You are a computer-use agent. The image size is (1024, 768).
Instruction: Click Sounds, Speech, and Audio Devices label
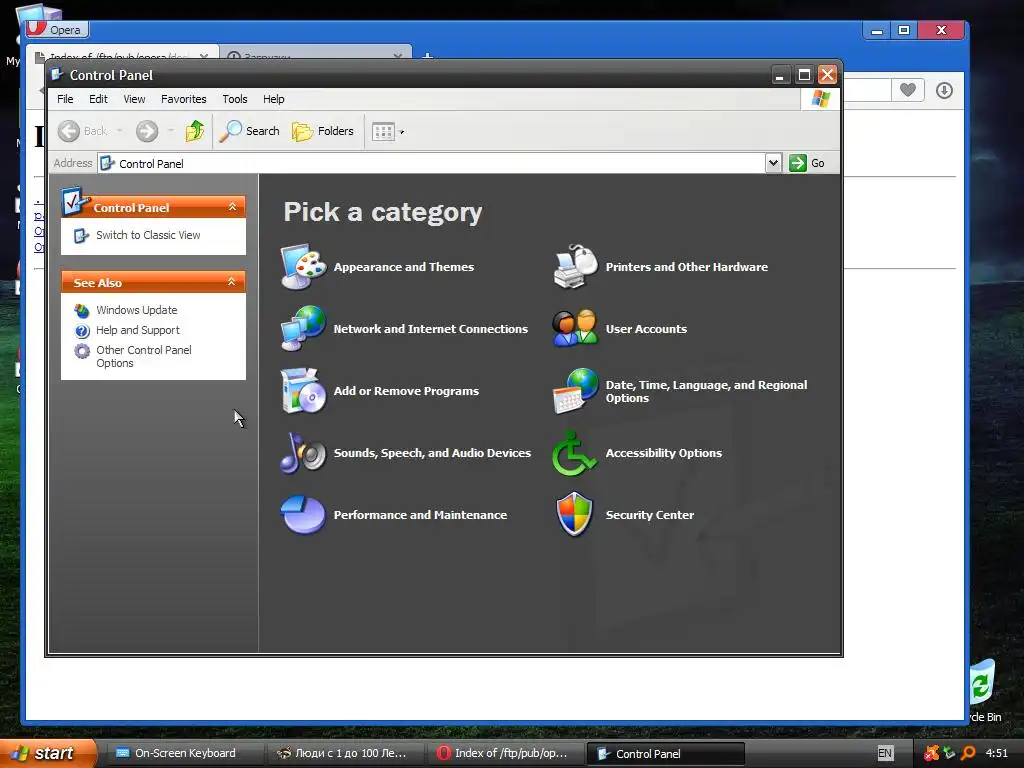tap(432, 453)
